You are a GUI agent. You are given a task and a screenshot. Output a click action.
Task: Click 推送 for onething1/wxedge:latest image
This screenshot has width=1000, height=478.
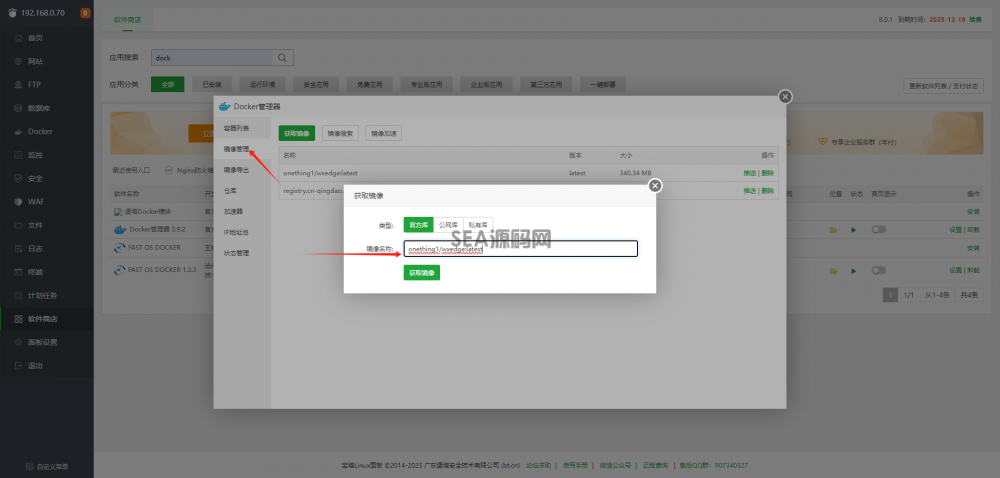(x=749, y=173)
